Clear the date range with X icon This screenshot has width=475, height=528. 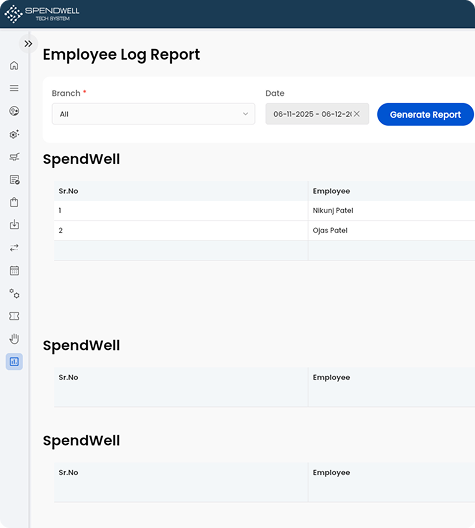(x=357, y=114)
